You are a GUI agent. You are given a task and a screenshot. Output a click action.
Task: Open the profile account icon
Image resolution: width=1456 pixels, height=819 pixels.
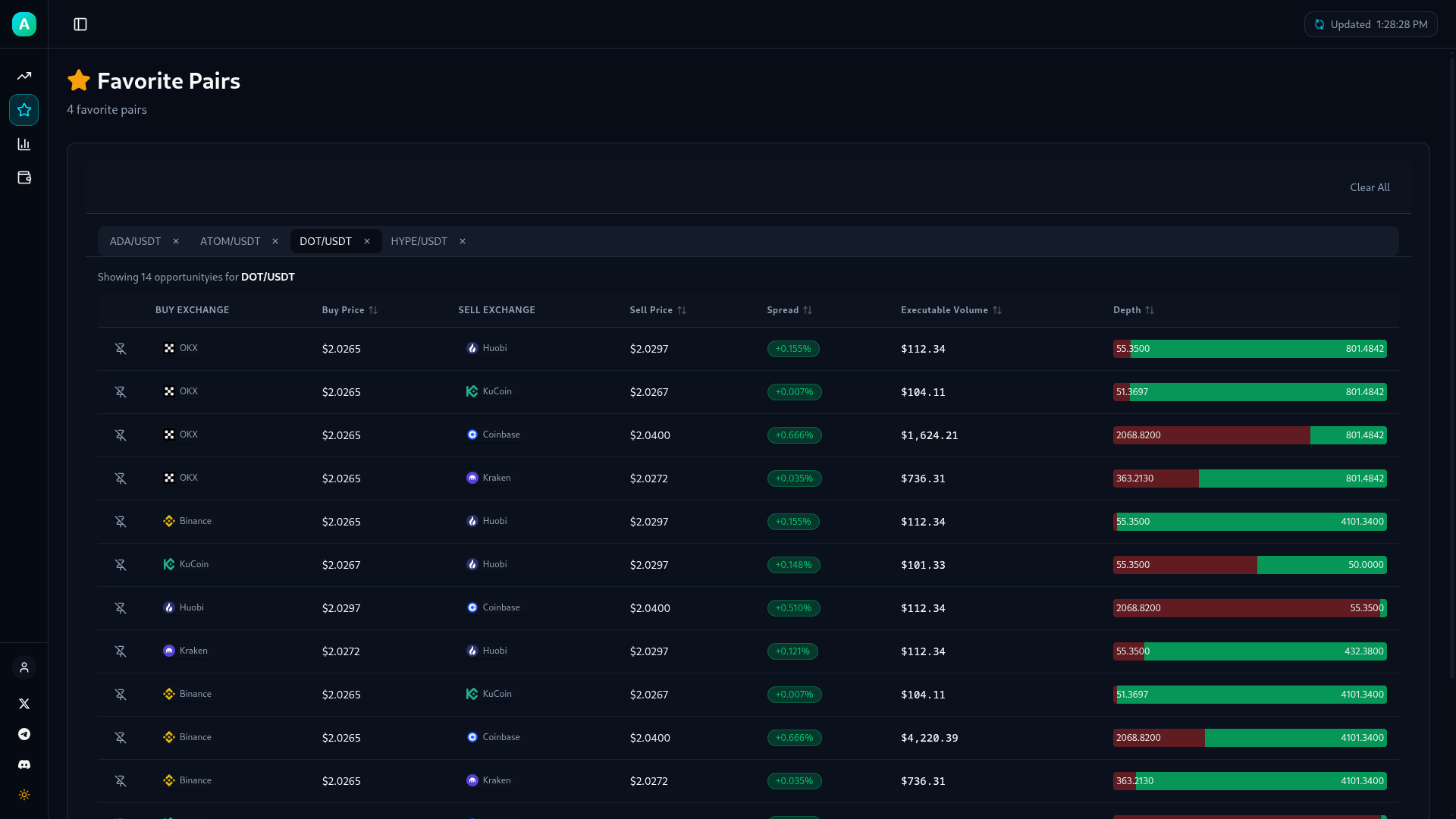click(x=24, y=667)
